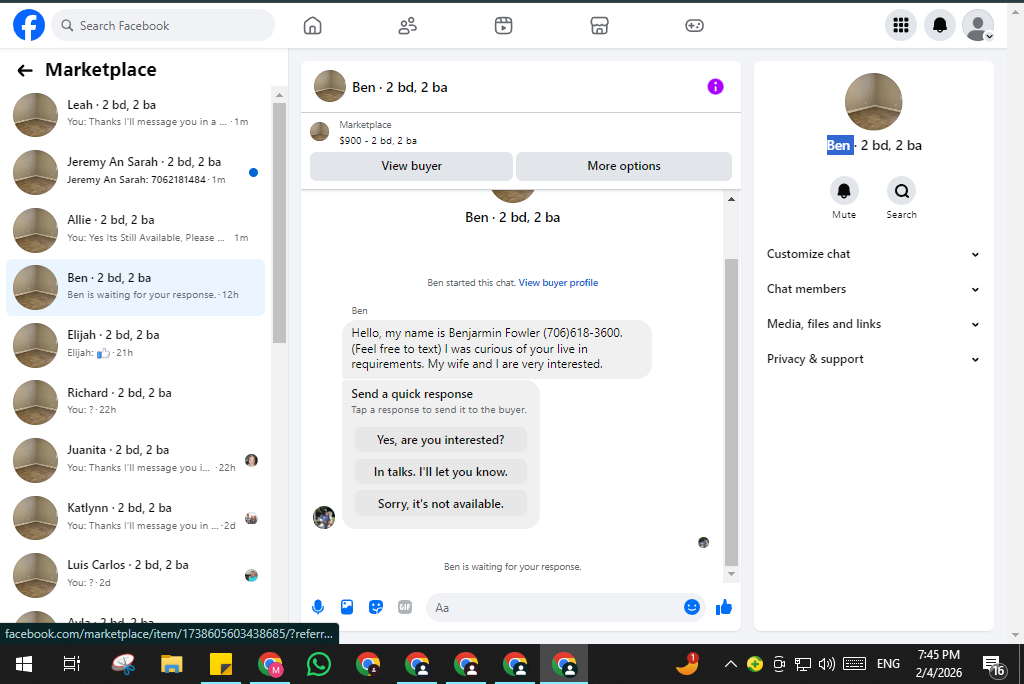Open the notifications bell in top bar
Image resolution: width=1024 pixels, height=684 pixels.
[940, 25]
